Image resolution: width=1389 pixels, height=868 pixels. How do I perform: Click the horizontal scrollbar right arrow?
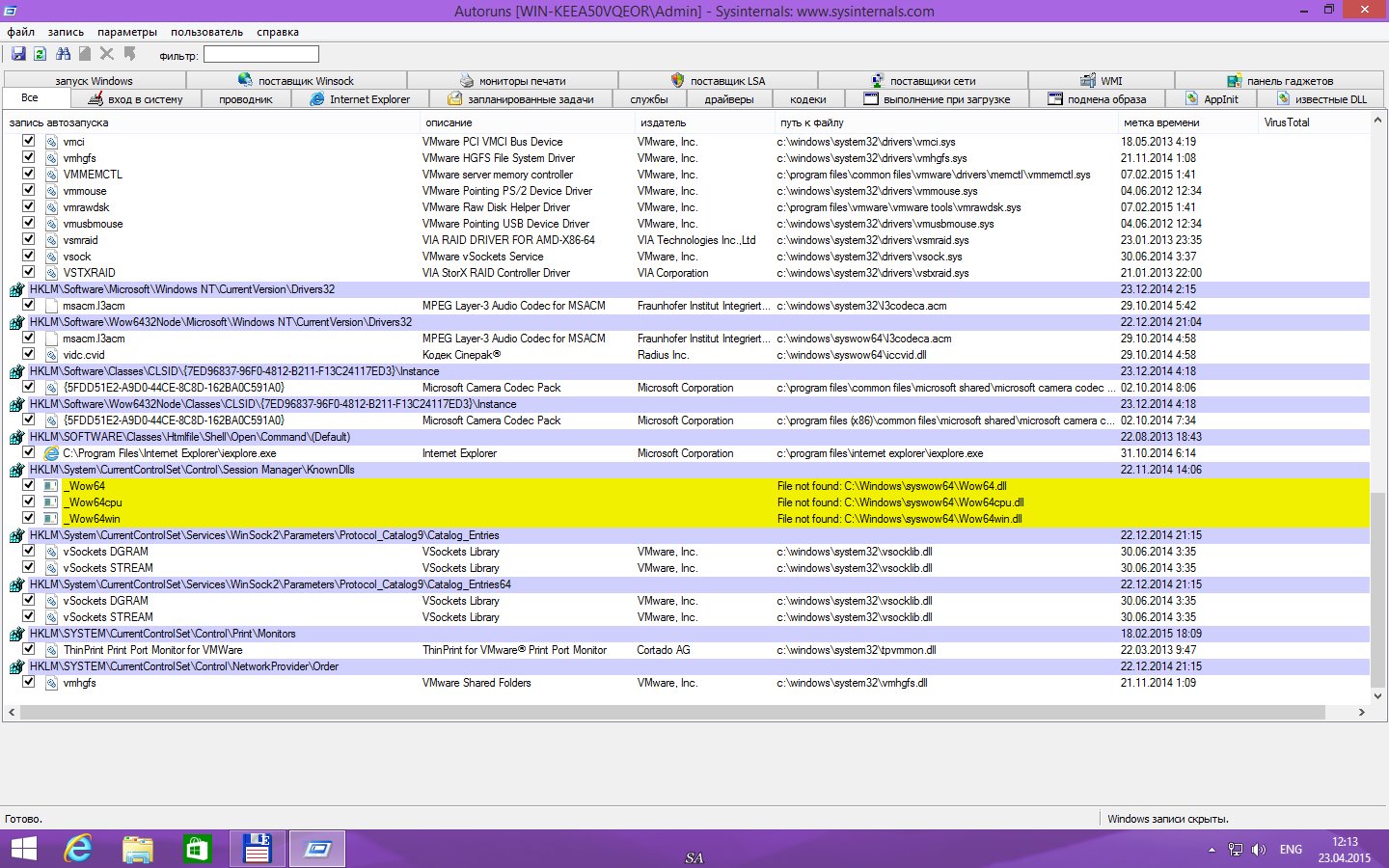tap(1361, 712)
